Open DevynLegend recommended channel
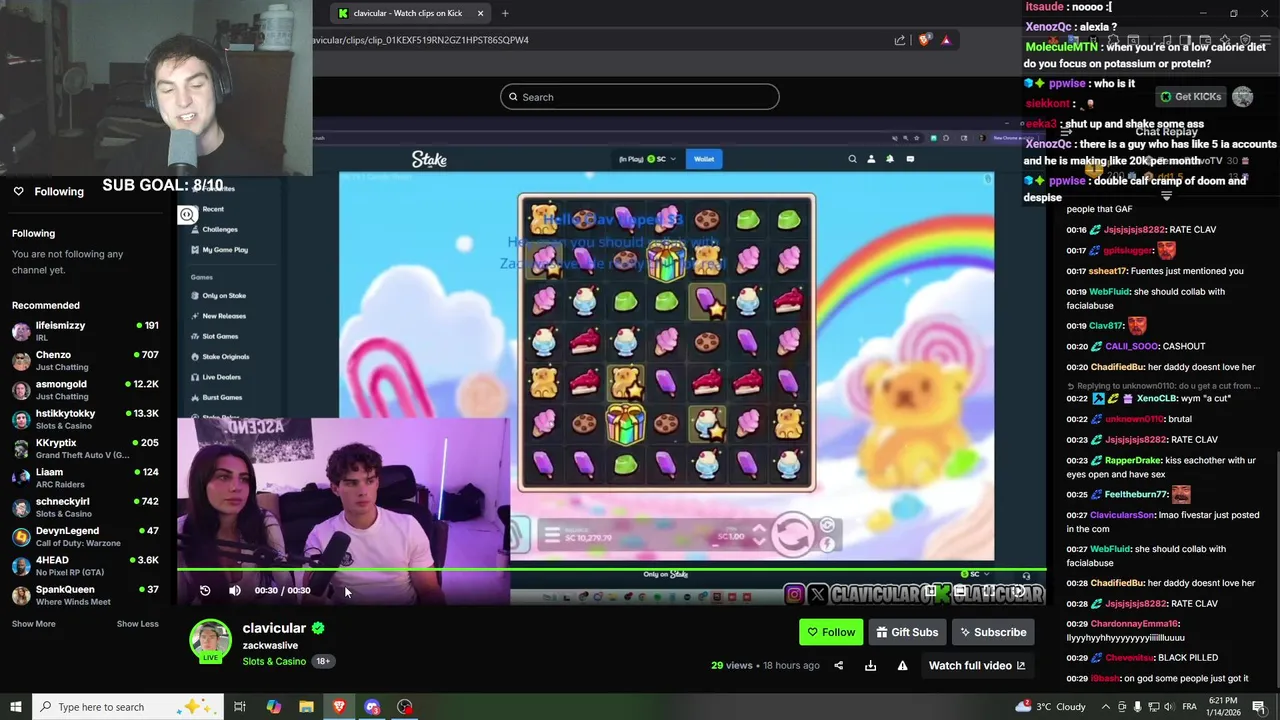Screen dimensions: 1280x720 pyautogui.click(x=85, y=536)
